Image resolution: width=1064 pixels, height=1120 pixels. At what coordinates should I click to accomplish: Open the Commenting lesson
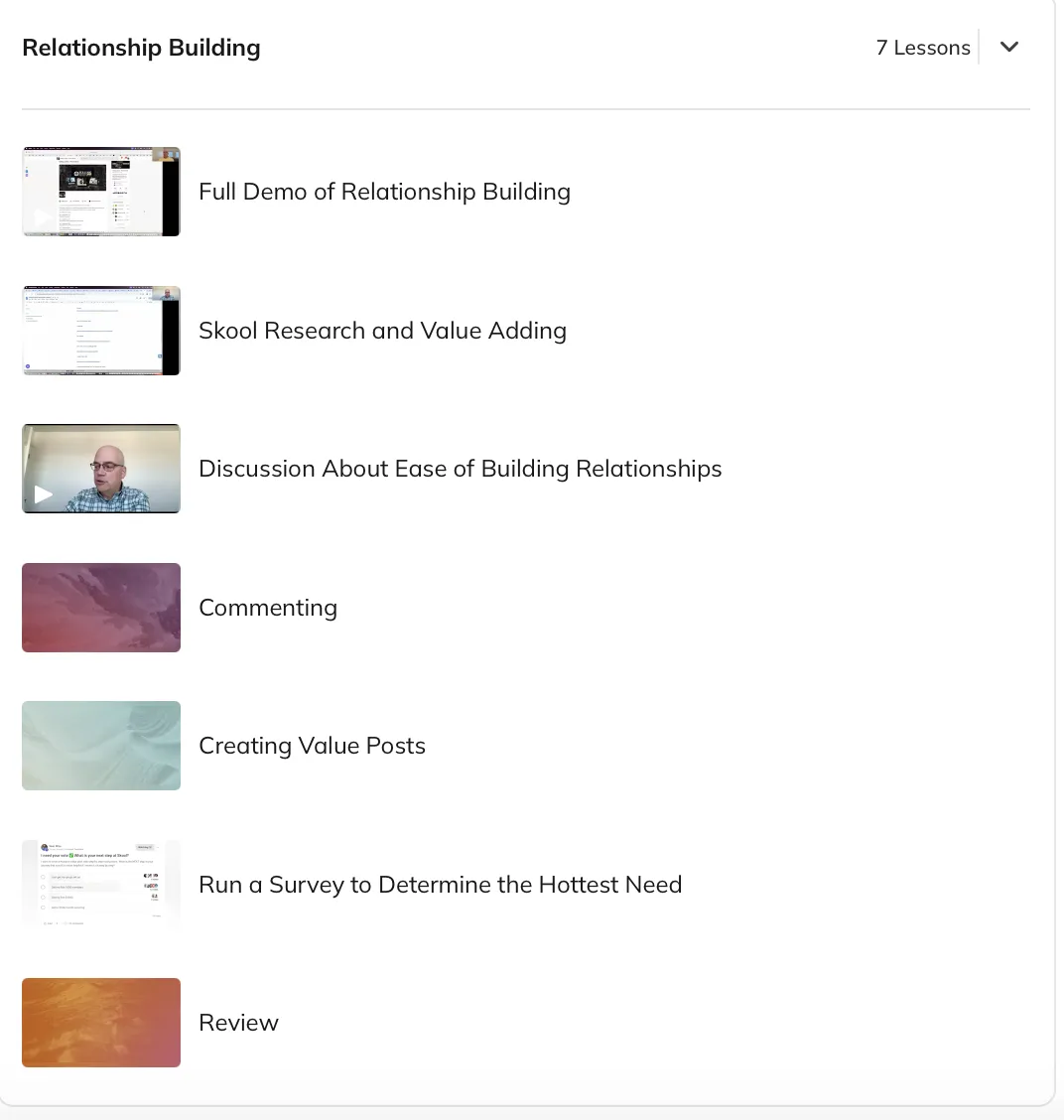pyautogui.click(x=268, y=607)
